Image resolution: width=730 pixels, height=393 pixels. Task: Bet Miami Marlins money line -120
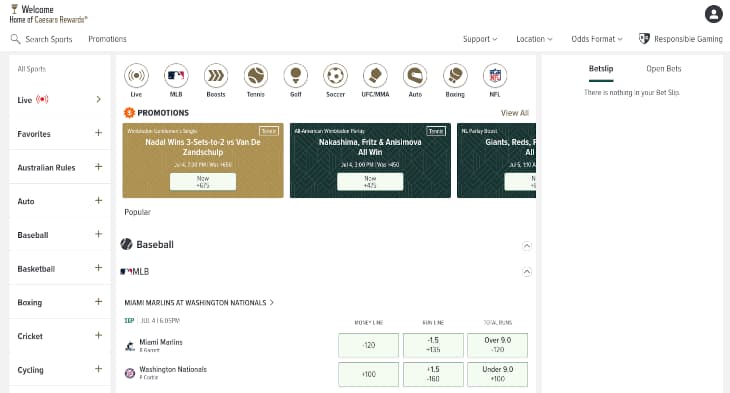pos(368,345)
